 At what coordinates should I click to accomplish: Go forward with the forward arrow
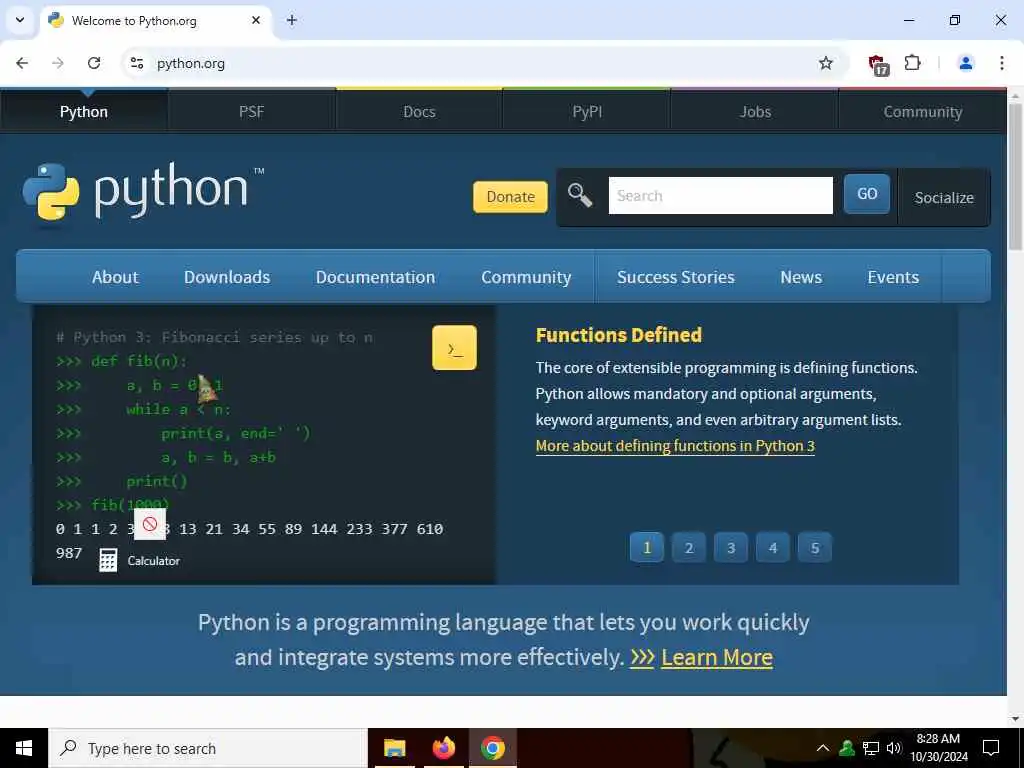pyautogui.click(x=58, y=63)
